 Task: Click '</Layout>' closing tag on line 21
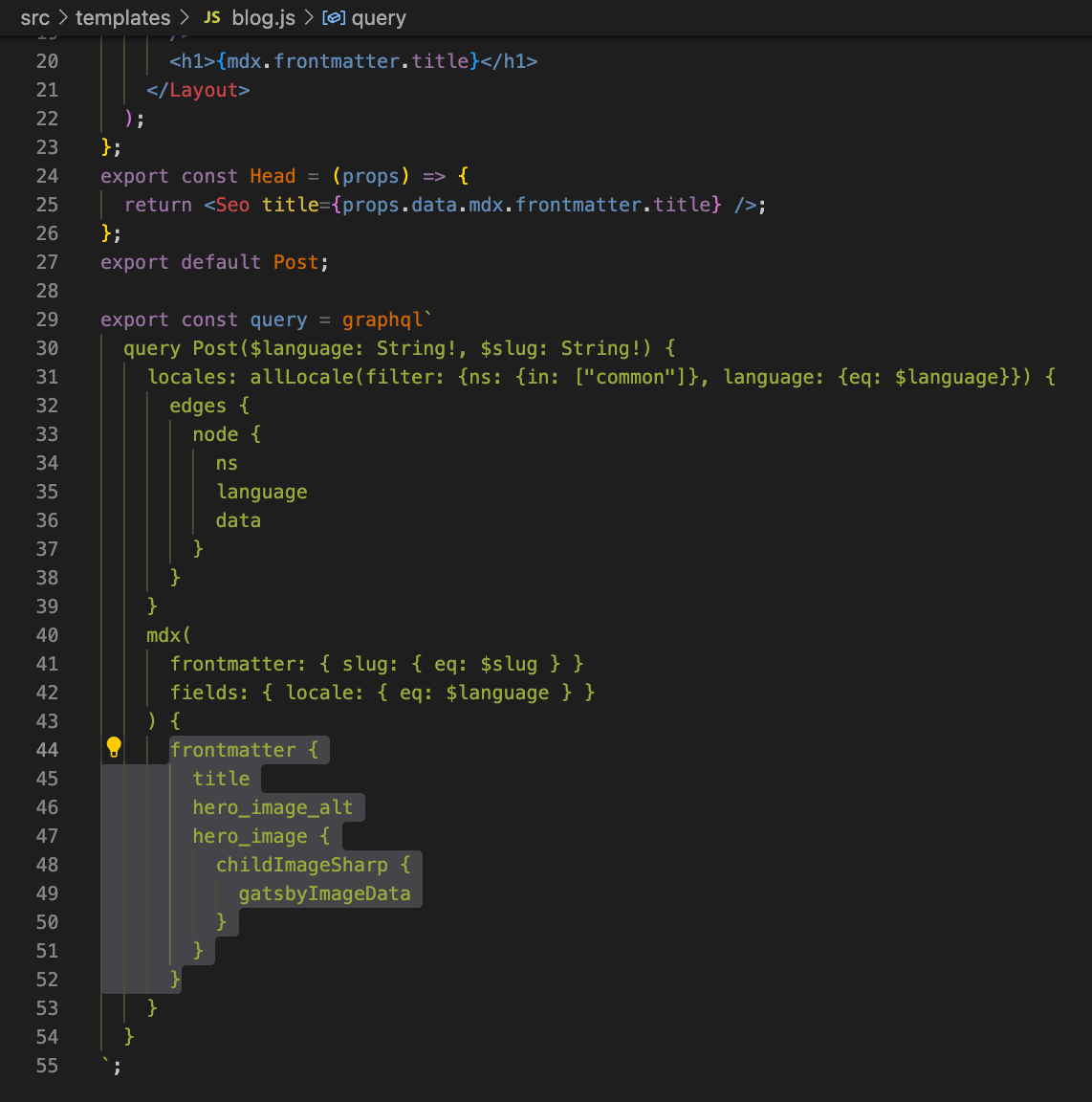[198, 90]
